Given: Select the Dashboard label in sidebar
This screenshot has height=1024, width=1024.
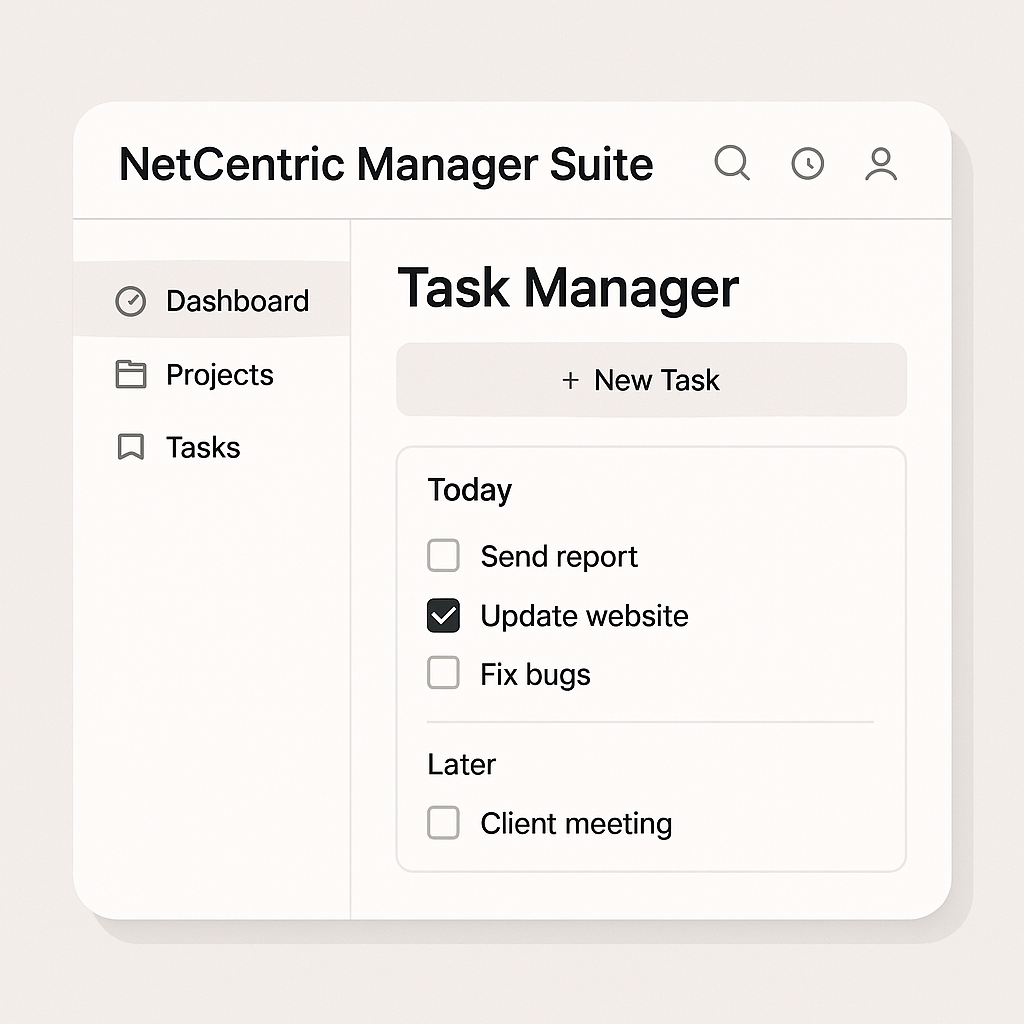Looking at the screenshot, I should click(x=237, y=301).
